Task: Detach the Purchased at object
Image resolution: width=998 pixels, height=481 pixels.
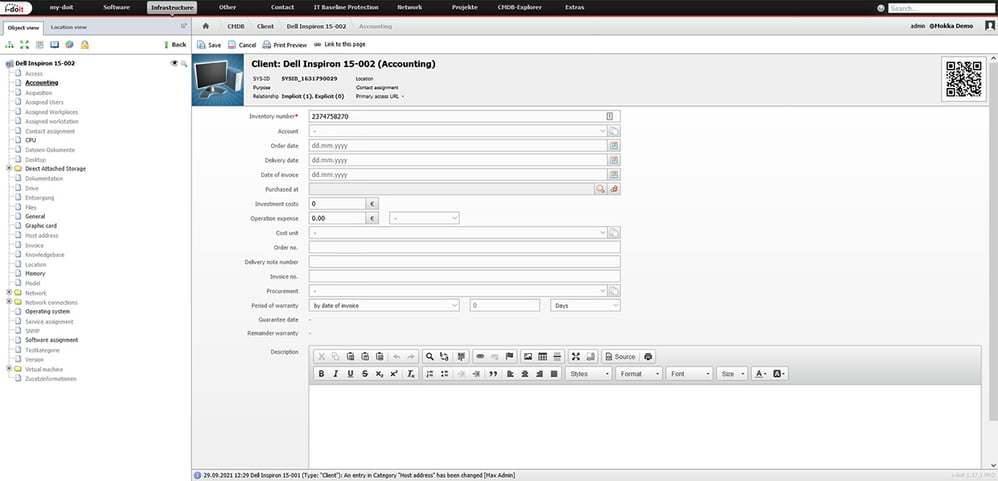Action: pyautogui.click(x=614, y=189)
